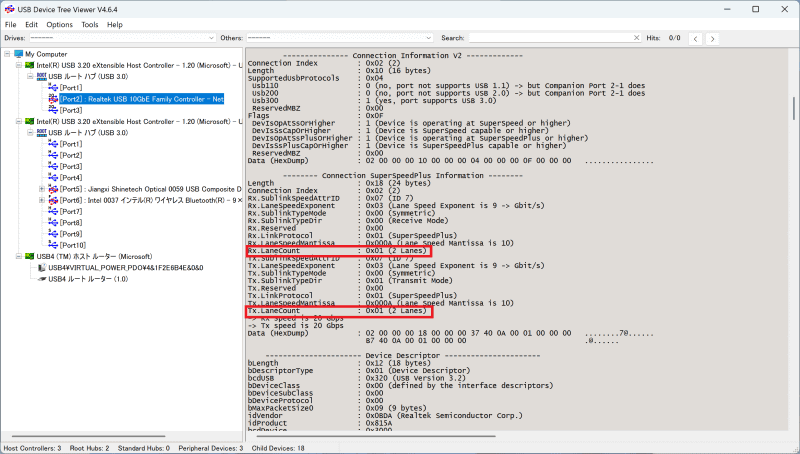Select the Port7 USB icon
Viewport: 800px width, 454px height.
(x=53, y=211)
